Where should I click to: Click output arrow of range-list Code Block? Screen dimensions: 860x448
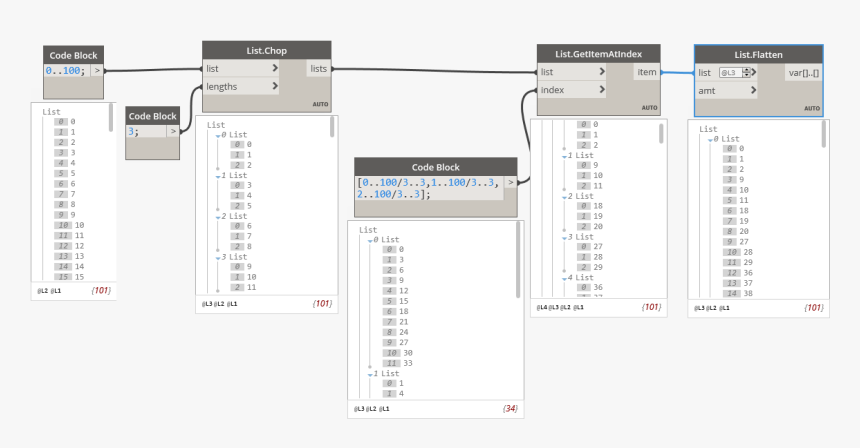(x=510, y=182)
